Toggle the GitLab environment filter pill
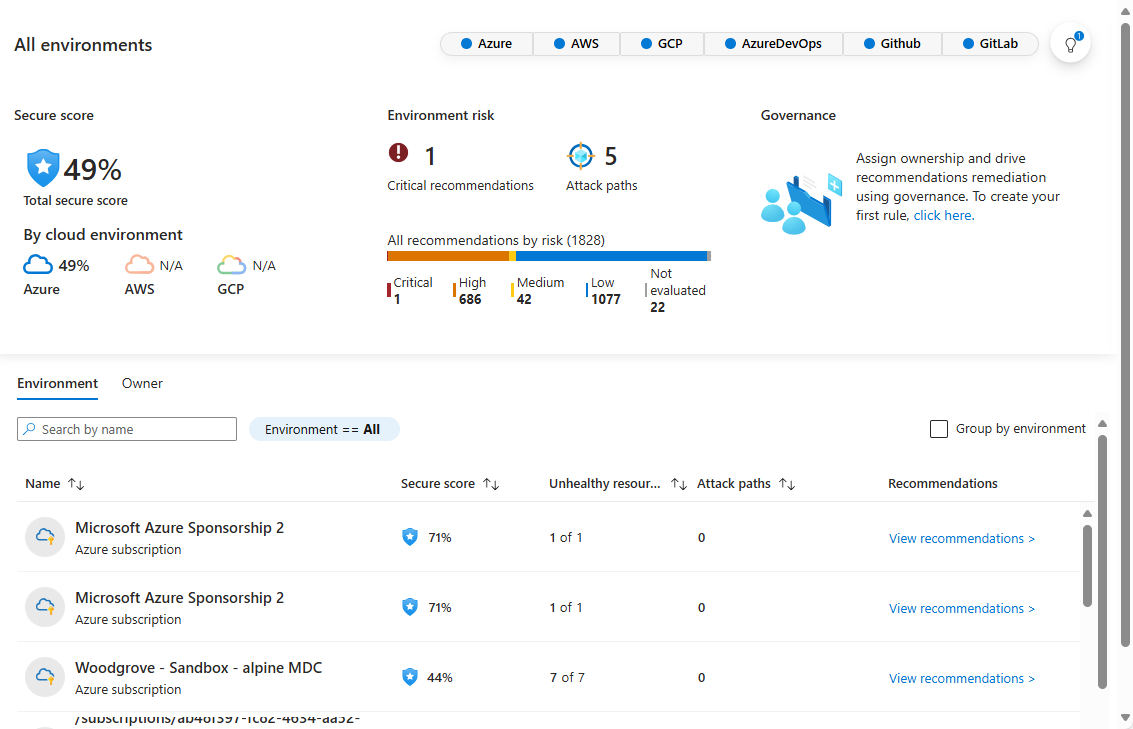Screen dimensions: 1133x729 [991, 44]
